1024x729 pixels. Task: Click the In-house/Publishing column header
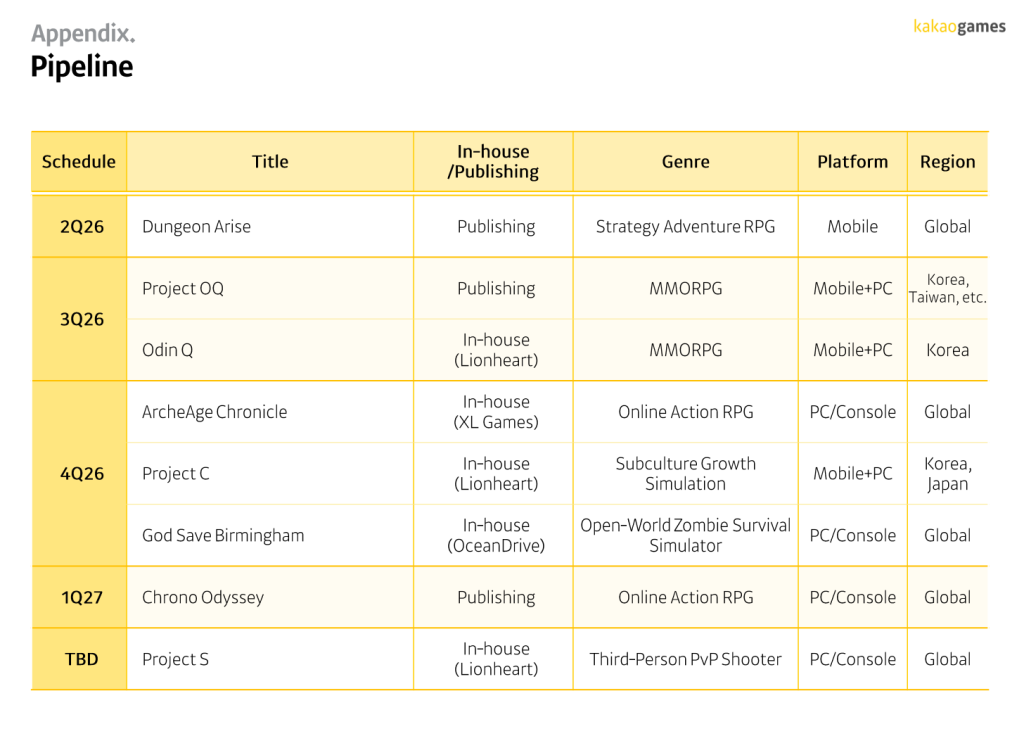(x=493, y=162)
